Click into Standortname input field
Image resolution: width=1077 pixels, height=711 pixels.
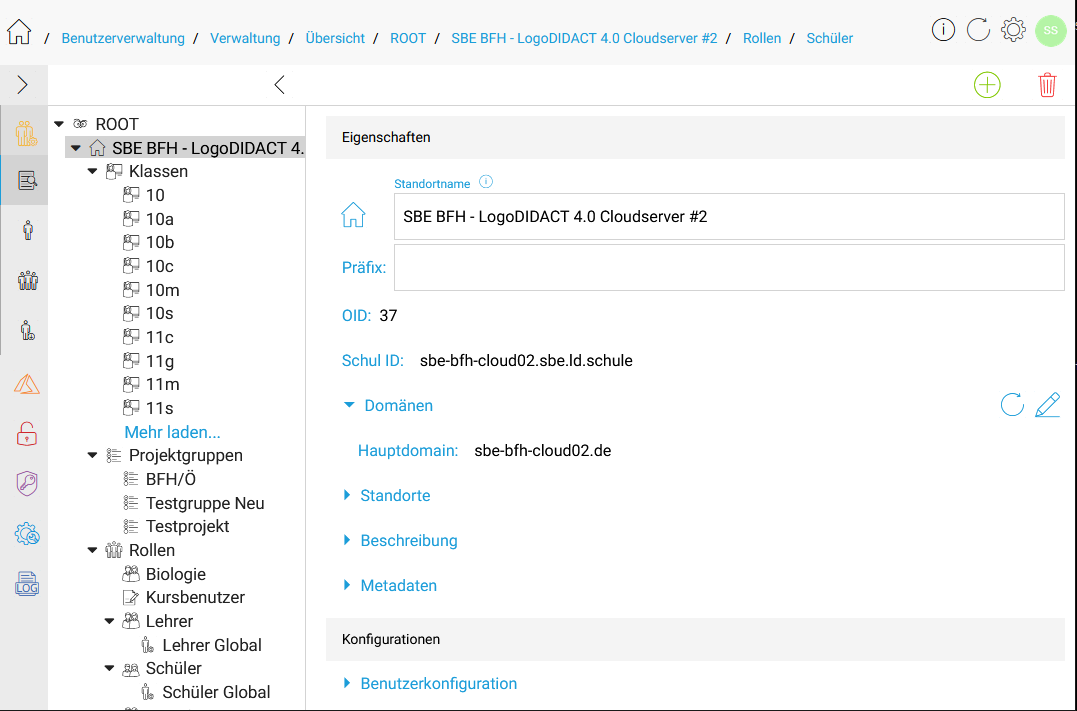pos(729,216)
